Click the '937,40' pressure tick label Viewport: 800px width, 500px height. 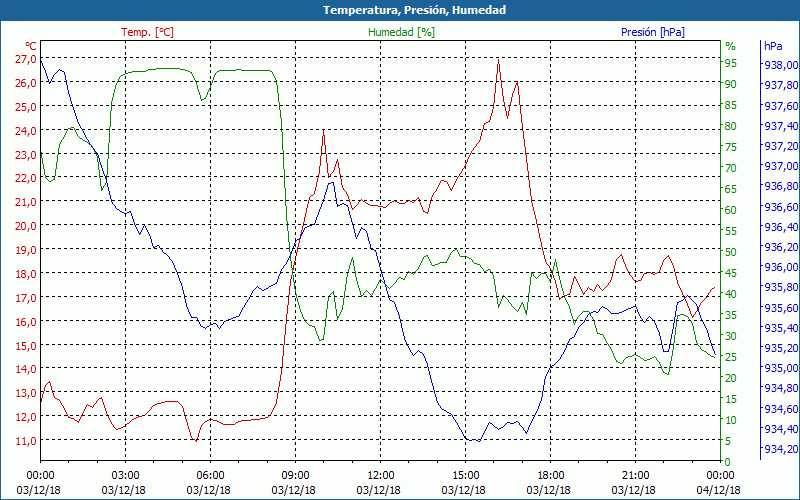point(779,126)
